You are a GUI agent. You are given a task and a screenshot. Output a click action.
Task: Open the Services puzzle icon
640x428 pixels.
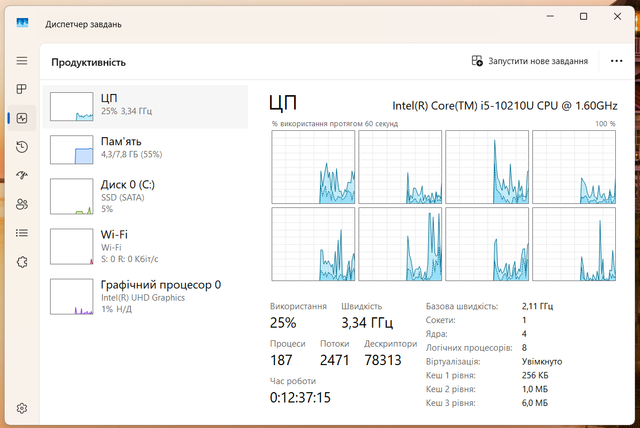(22, 262)
